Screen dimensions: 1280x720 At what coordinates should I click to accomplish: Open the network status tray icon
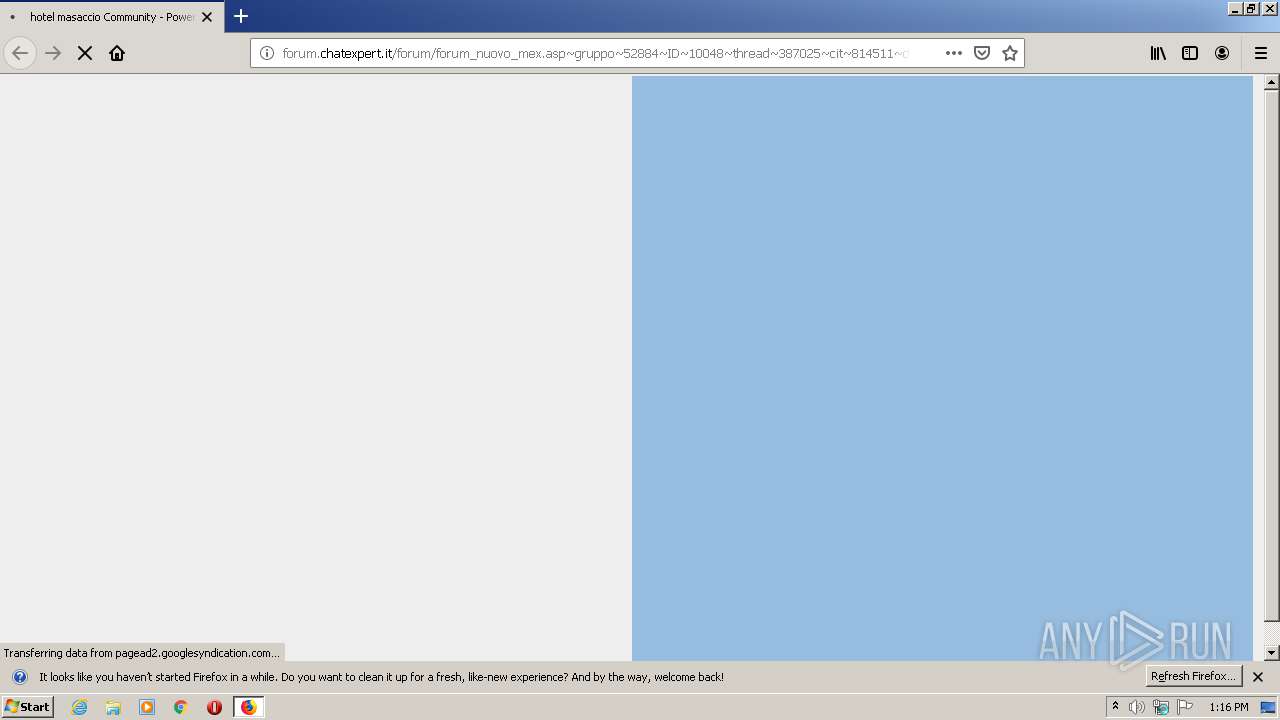click(x=1161, y=707)
